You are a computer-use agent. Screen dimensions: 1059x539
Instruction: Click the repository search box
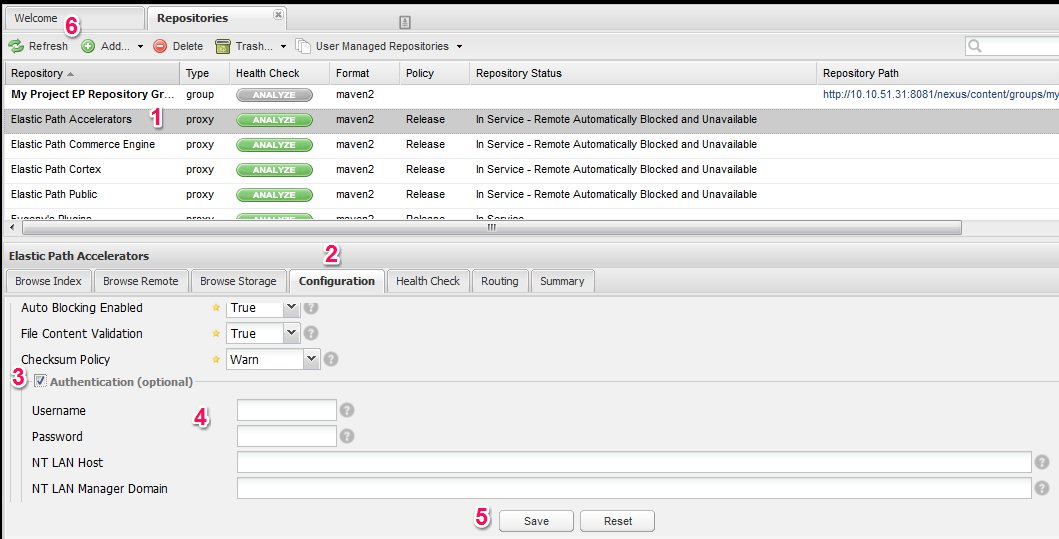[x=1012, y=46]
